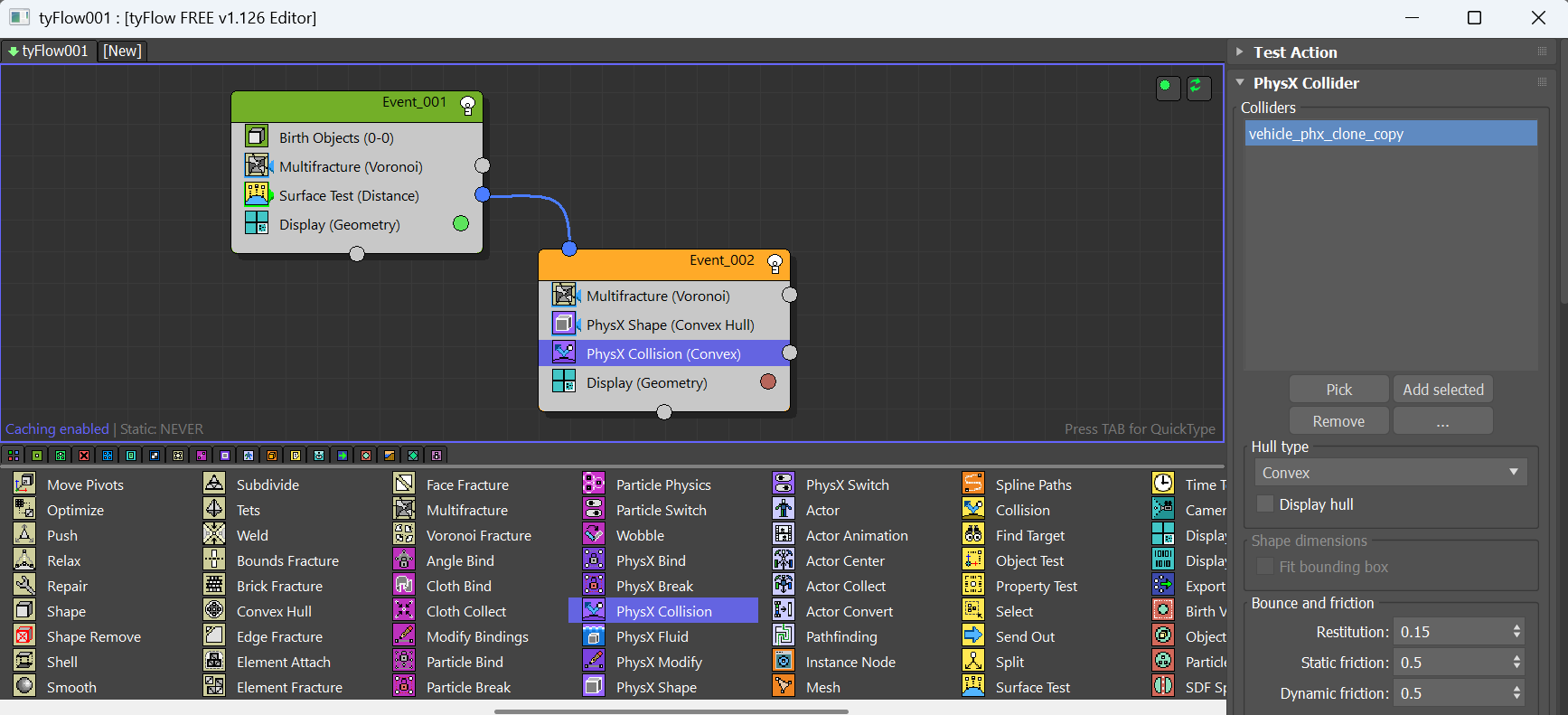Select the Send Out operator icon
The height and width of the screenshot is (715, 1568).
973,635
